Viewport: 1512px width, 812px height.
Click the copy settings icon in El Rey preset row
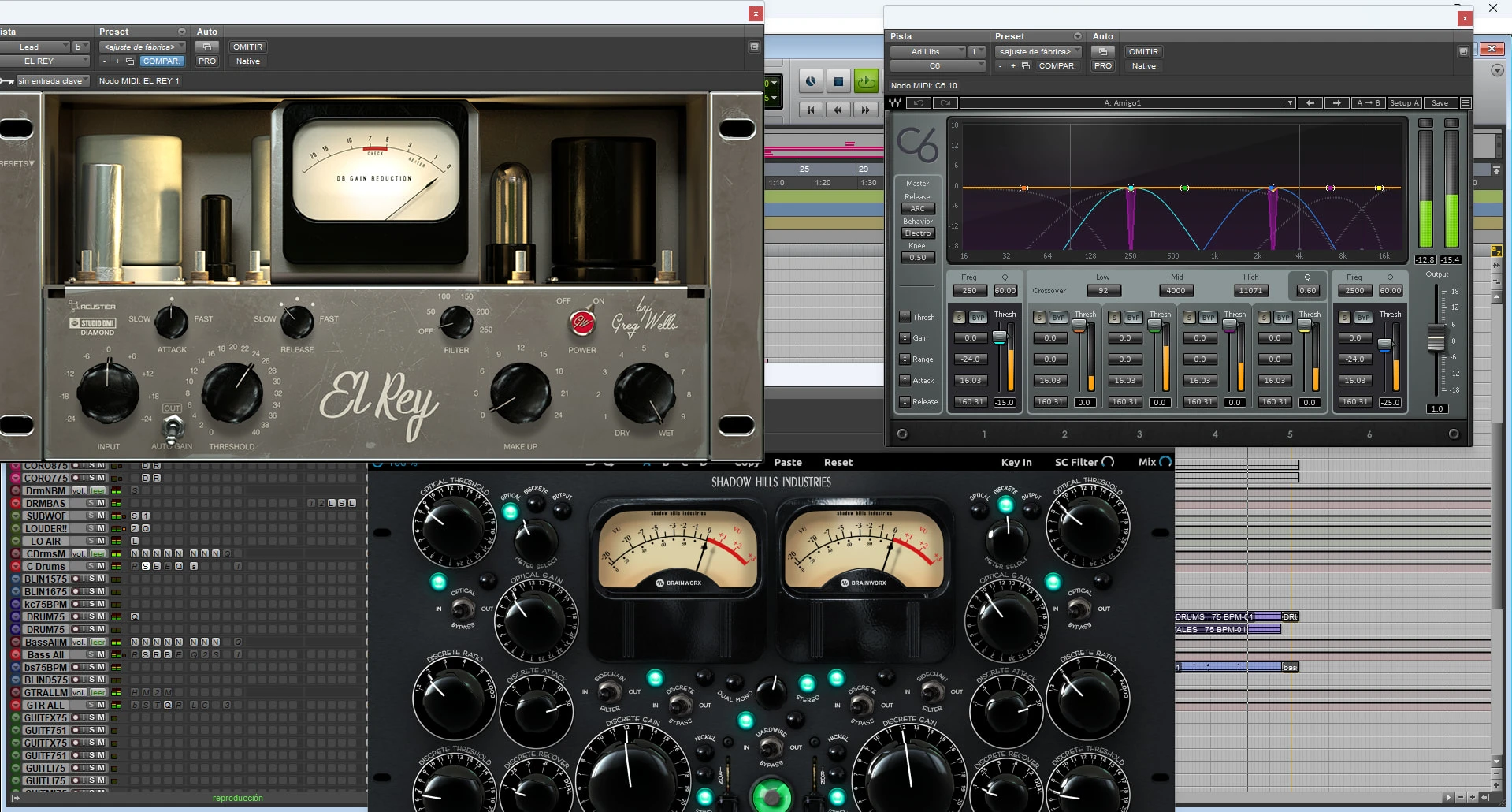pyautogui.click(x=130, y=61)
